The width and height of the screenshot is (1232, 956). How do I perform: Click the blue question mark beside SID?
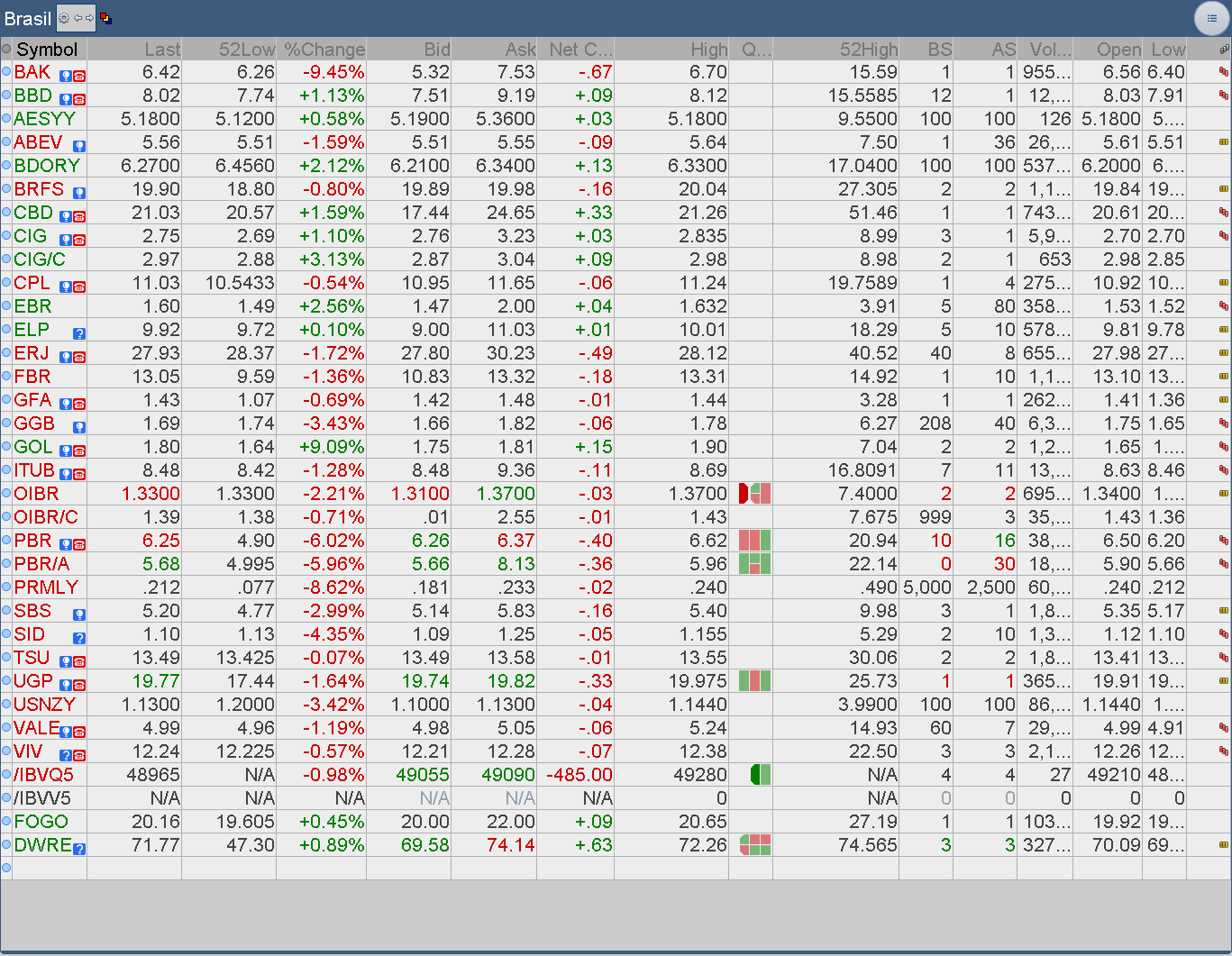click(79, 638)
